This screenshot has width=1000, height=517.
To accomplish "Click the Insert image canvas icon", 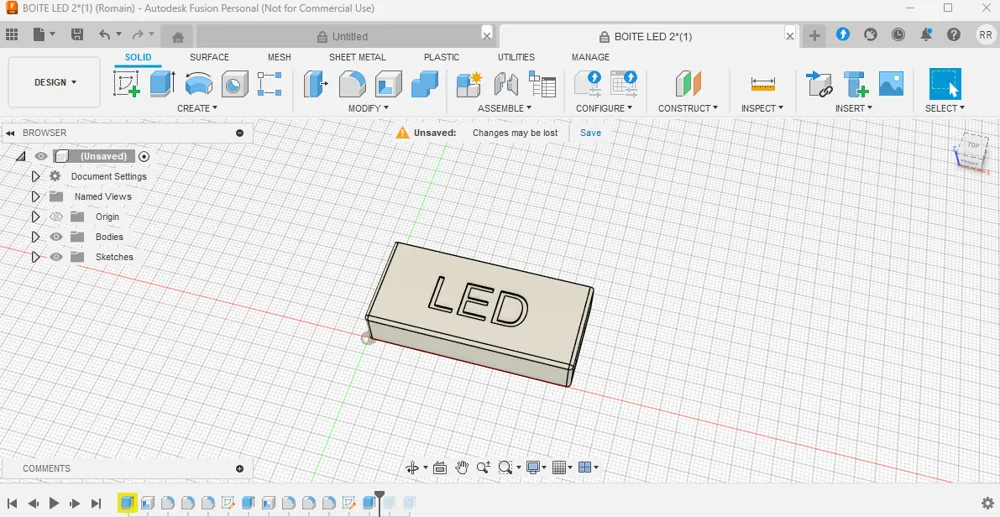I will click(x=891, y=84).
